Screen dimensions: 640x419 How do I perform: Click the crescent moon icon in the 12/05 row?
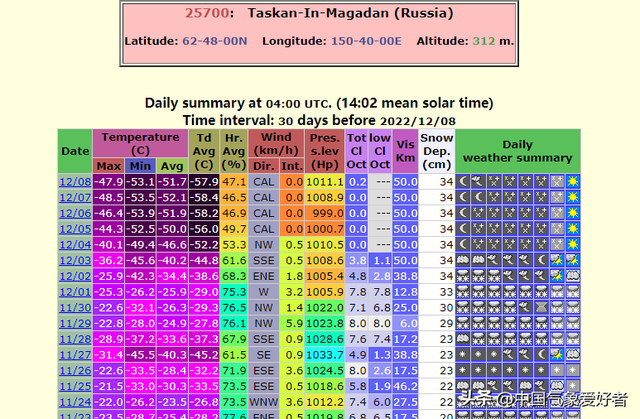point(462,229)
